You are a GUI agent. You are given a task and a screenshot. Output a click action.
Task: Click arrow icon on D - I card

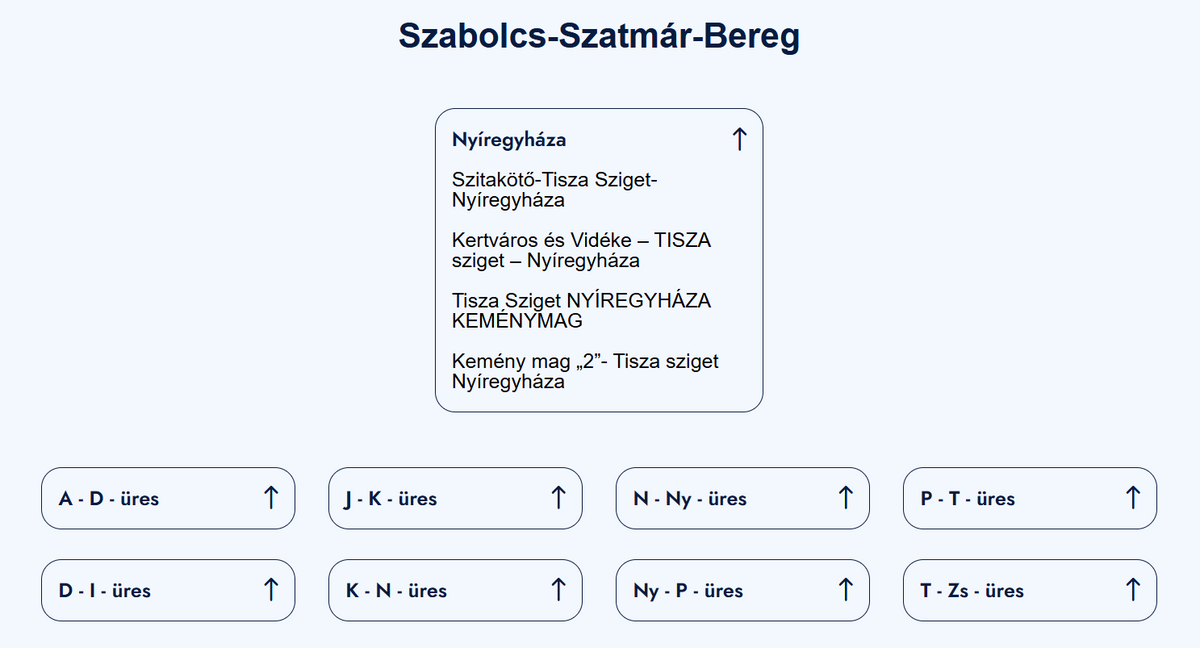click(271, 589)
